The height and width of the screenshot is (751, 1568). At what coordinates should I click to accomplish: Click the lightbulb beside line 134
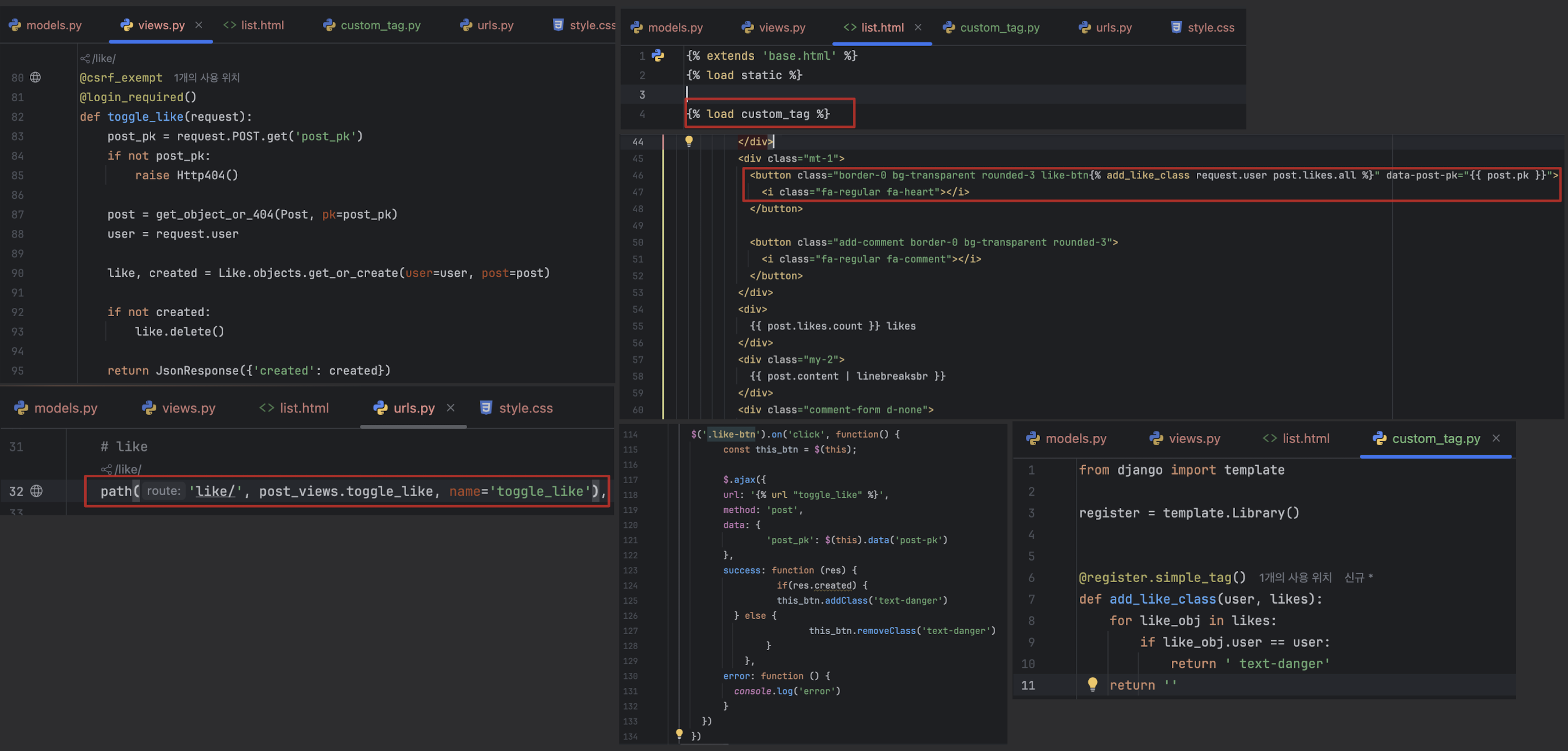pyautogui.click(x=679, y=734)
